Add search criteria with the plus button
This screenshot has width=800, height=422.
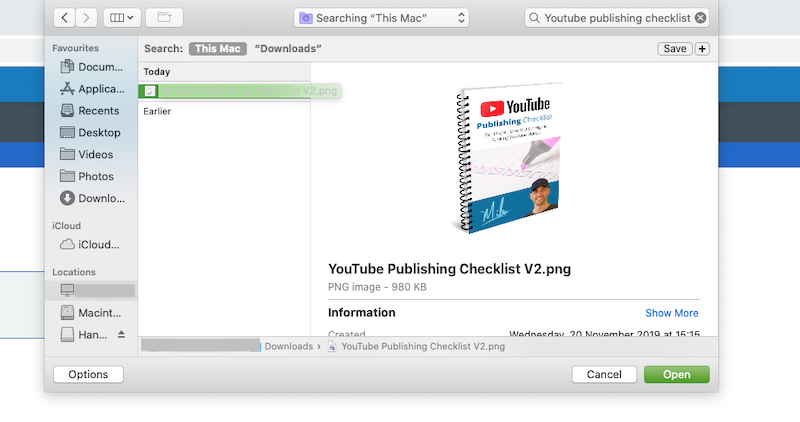702,48
